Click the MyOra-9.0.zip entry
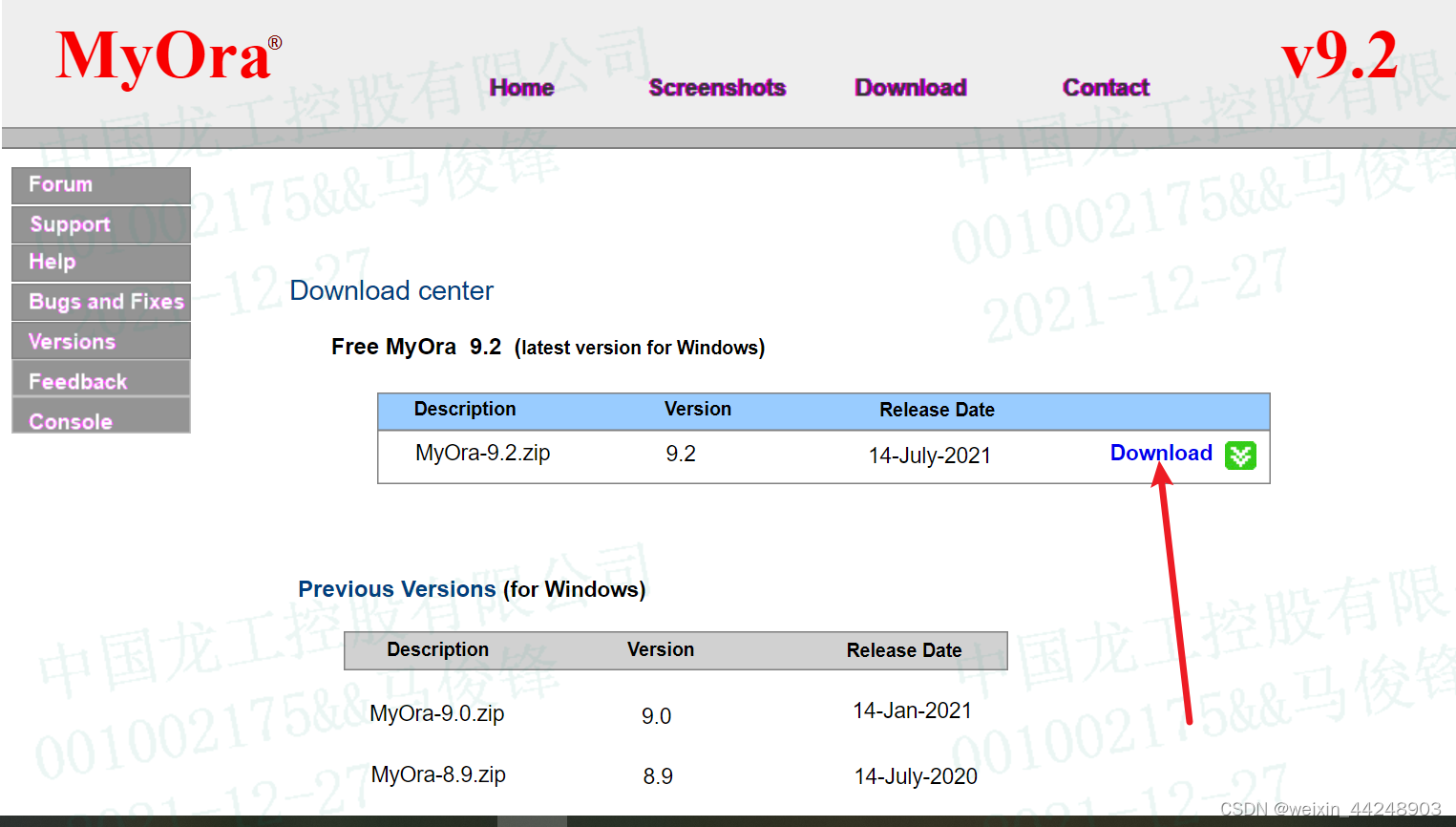The height and width of the screenshot is (827, 1456). coord(437,713)
